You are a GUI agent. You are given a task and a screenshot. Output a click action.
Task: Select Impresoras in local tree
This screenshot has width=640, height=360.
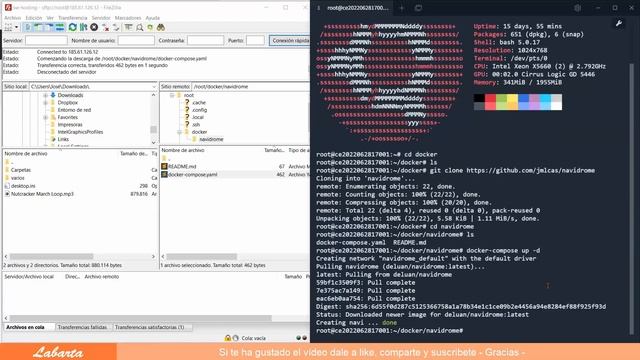[x=70, y=124]
